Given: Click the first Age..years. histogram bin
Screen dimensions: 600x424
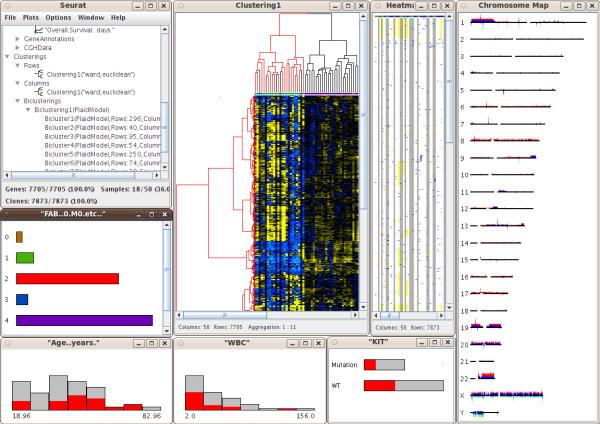Looking at the screenshot, I should pyautogui.click(x=21, y=396).
